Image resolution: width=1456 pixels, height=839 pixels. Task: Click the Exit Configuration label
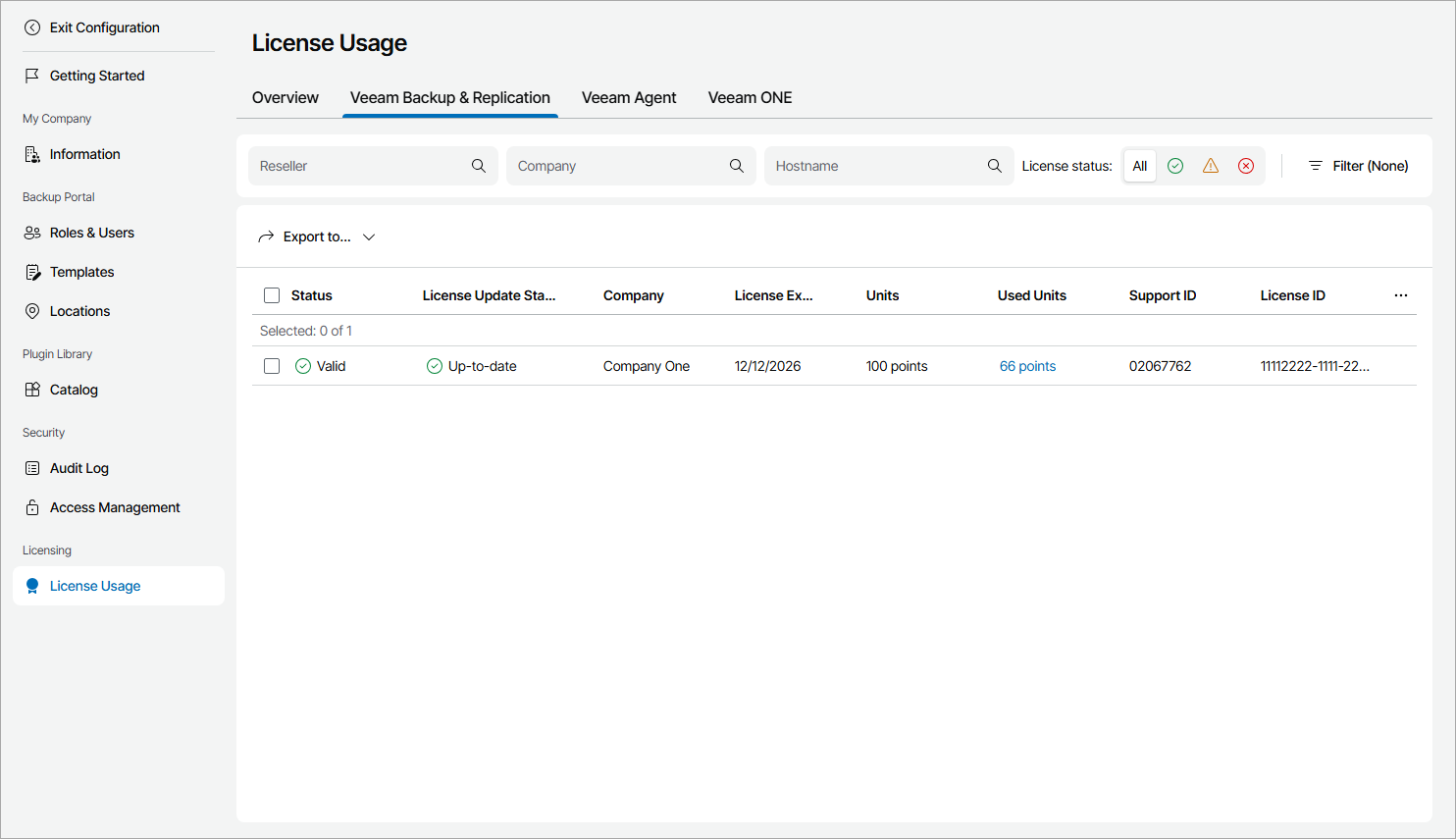105,27
